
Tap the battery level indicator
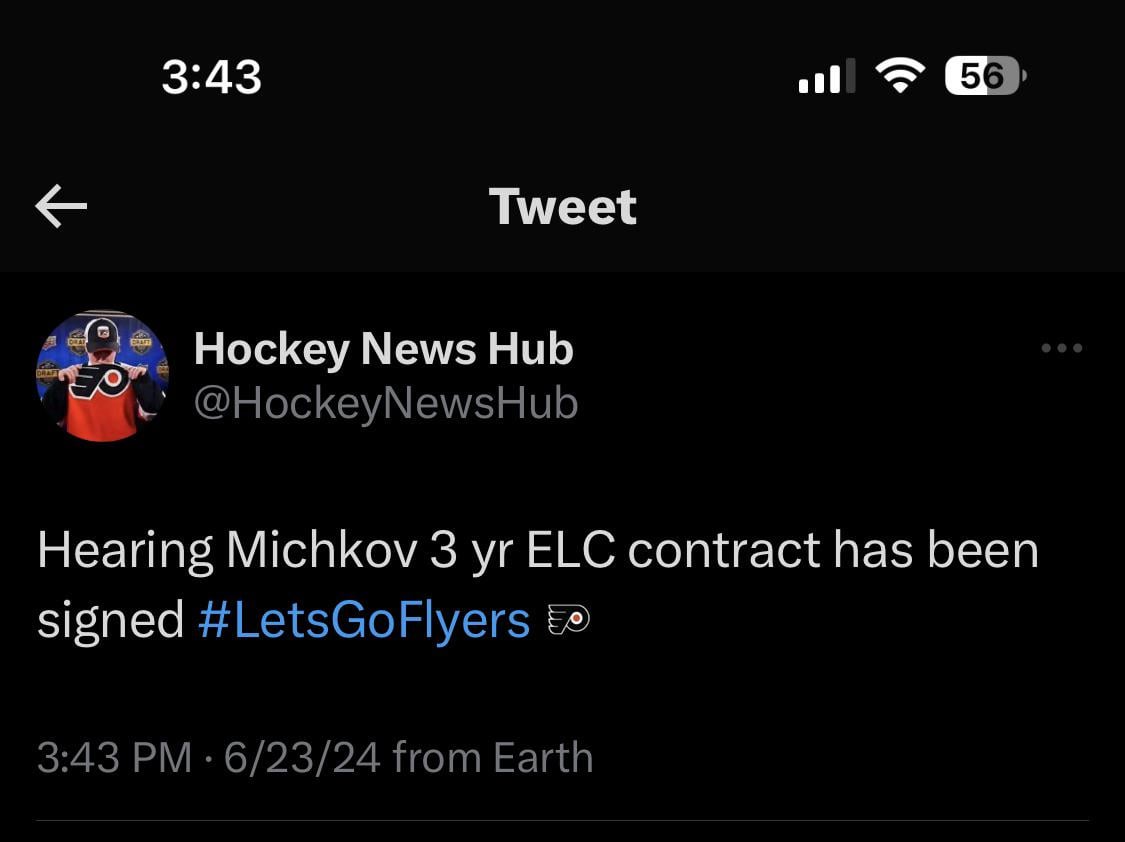(984, 76)
